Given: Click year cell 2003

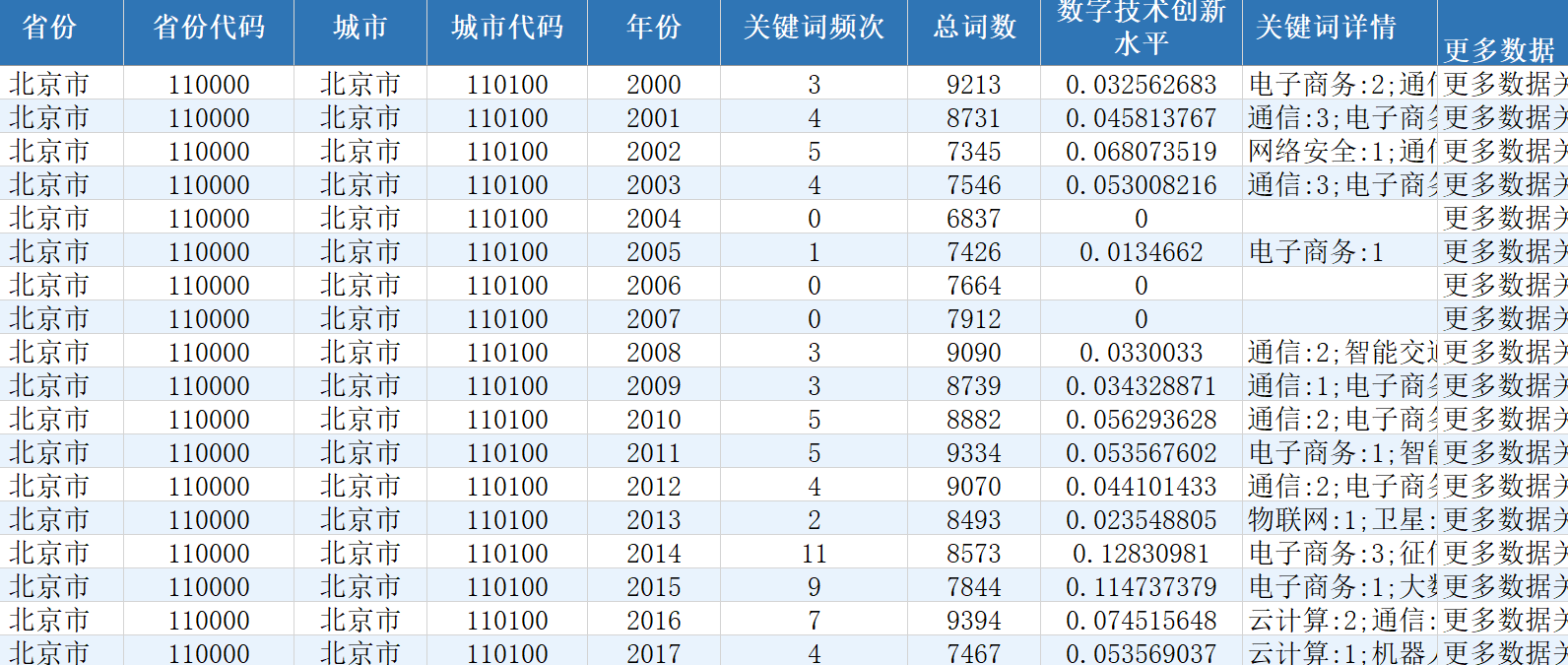Looking at the screenshot, I should [654, 185].
